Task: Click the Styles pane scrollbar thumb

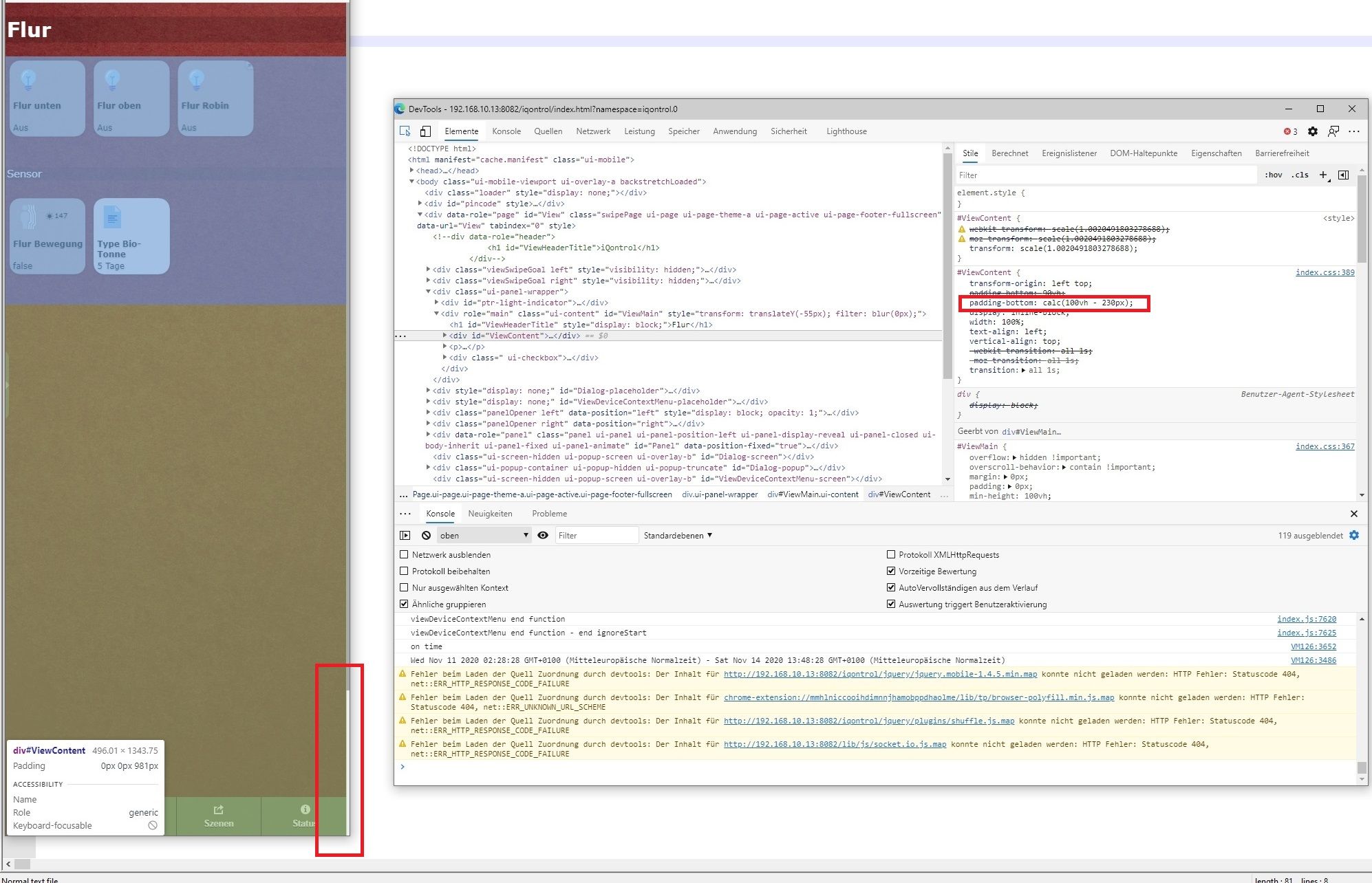Action: 1362,220
